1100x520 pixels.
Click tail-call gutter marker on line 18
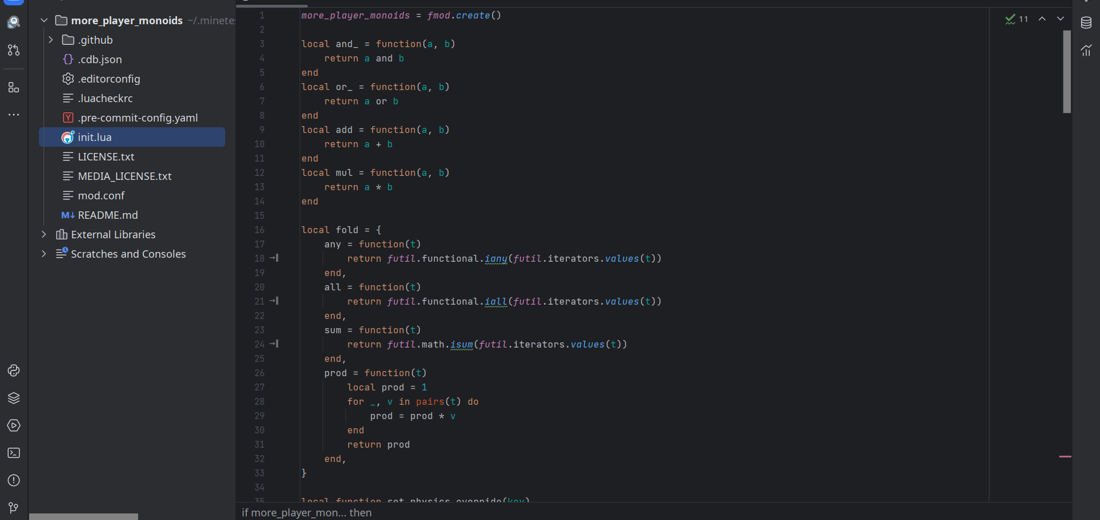point(274,258)
